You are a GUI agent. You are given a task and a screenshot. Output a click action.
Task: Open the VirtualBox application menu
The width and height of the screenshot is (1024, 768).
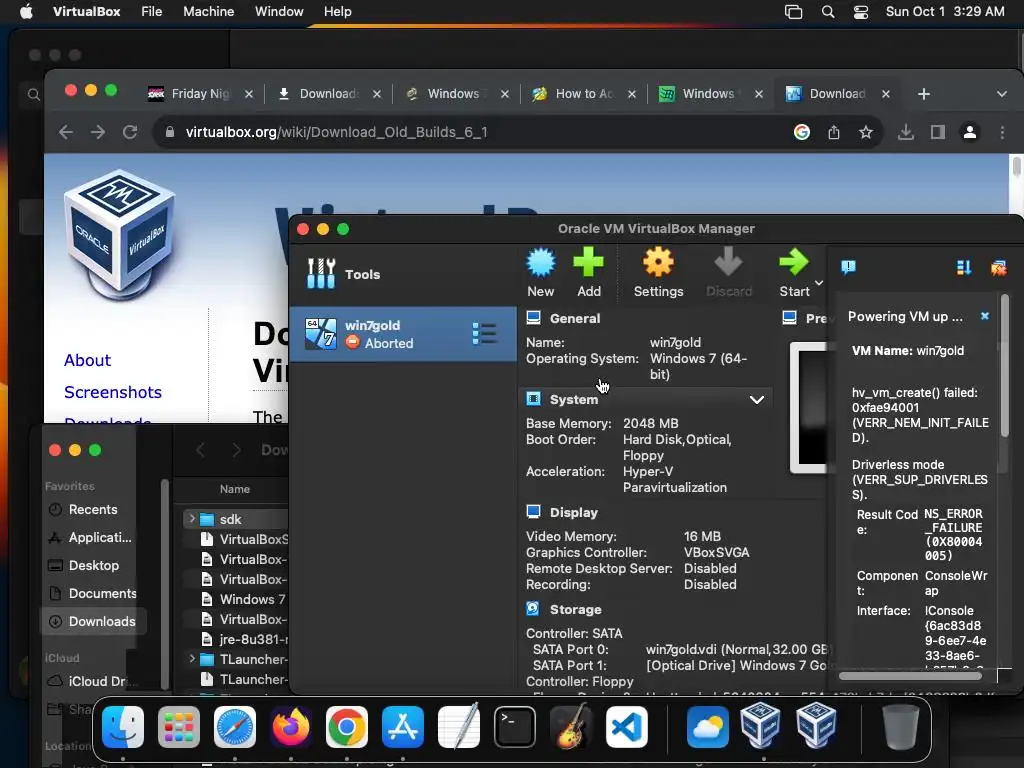(86, 12)
